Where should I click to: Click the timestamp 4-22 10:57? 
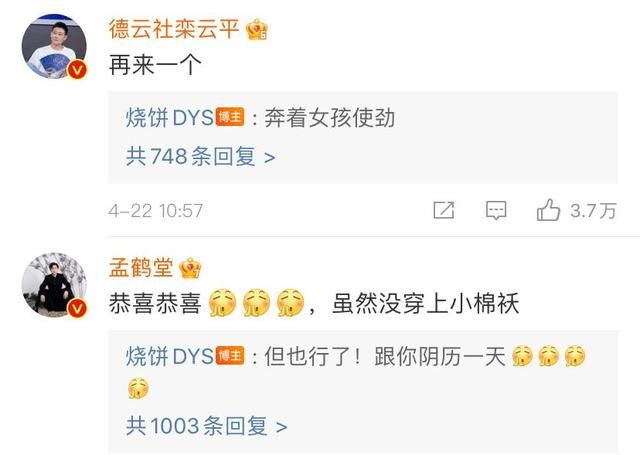tap(156, 211)
